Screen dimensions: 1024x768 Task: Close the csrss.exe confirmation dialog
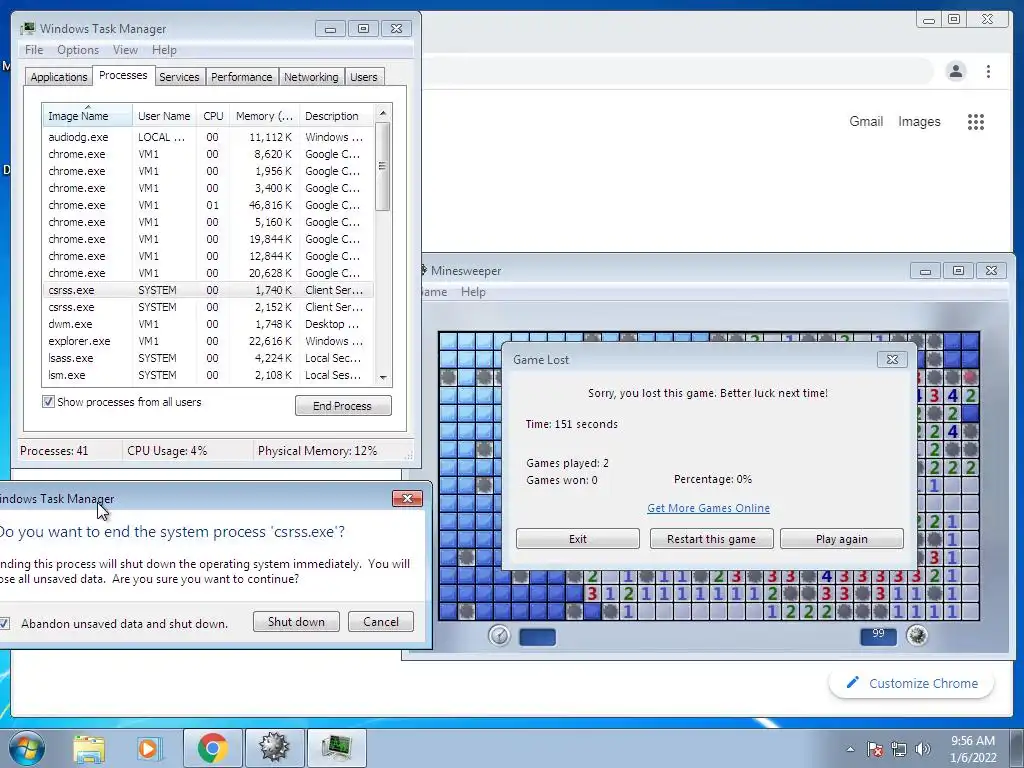(407, 498)
